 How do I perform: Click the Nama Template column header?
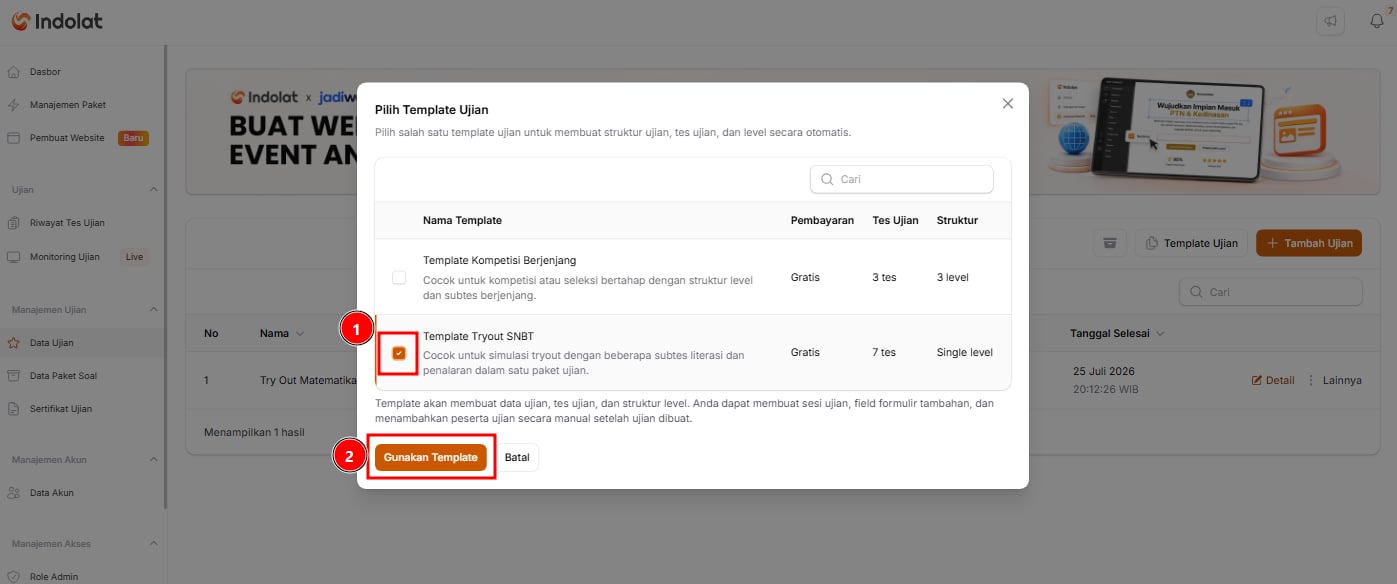pyautogui.click(x=462, y=220)
